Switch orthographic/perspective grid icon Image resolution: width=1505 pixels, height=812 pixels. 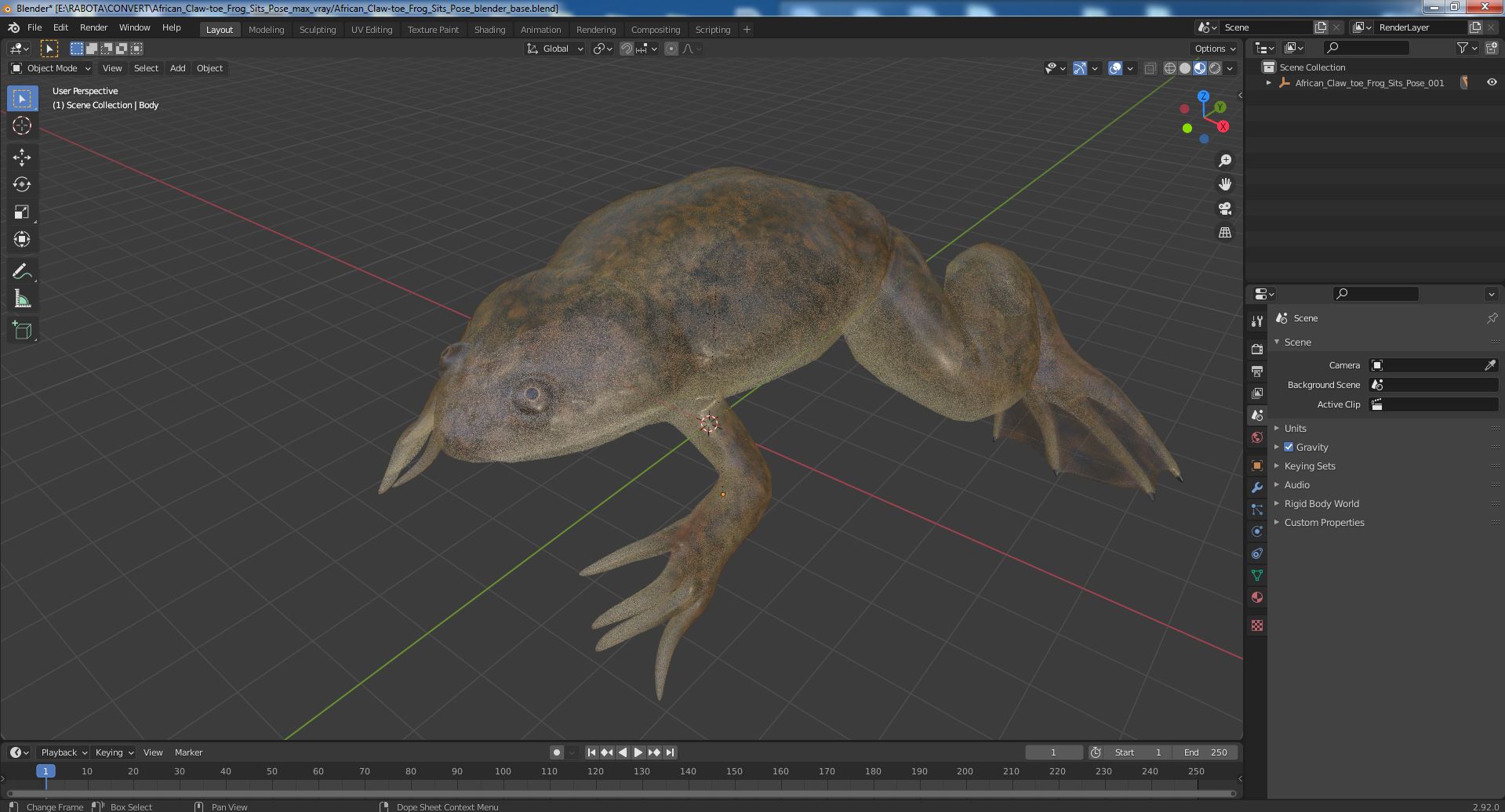(x=1224, y=233)
